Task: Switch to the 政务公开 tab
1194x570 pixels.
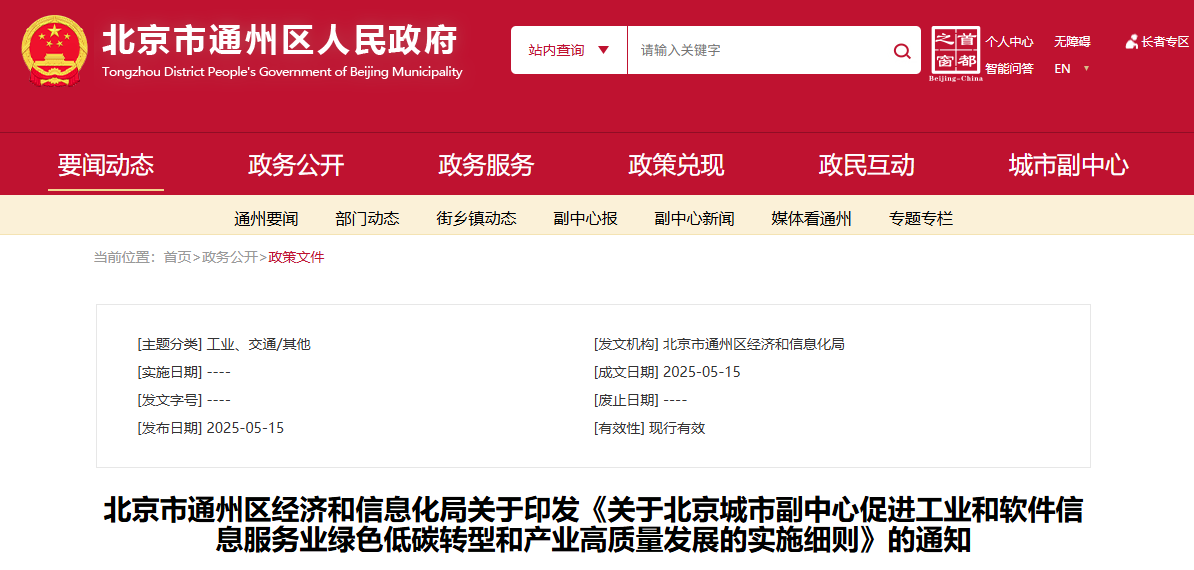Action: click(x=296, y=165)
